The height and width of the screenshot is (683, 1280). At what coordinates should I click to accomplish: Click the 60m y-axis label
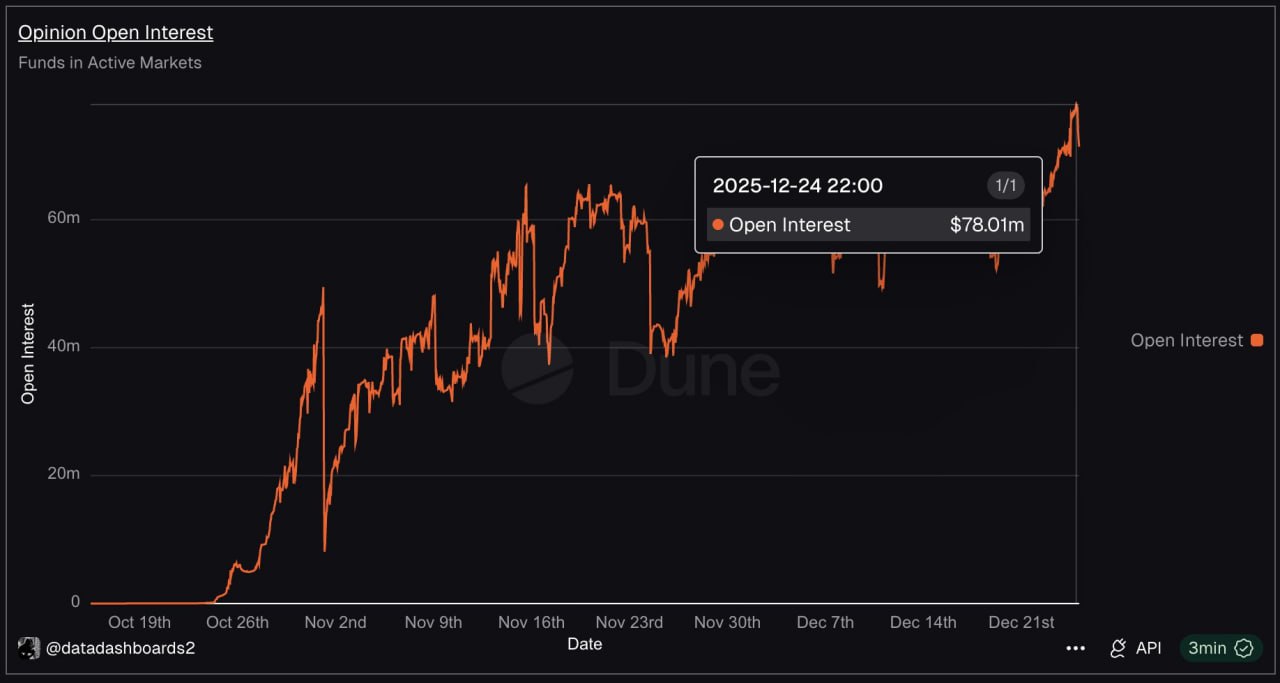point(63,219)
